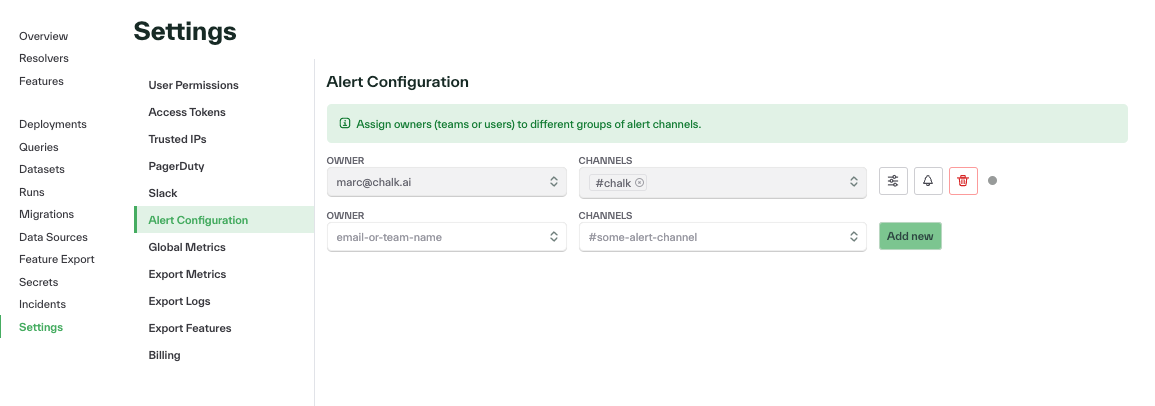
Task: Open the #some-alert-channel dropdown
Action: [x=723, y=237]
